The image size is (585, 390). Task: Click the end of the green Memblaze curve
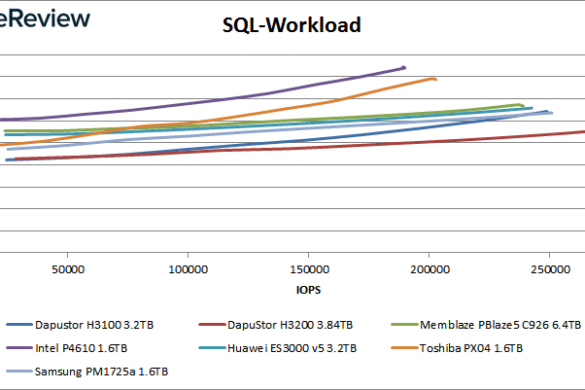coord(521,105)
